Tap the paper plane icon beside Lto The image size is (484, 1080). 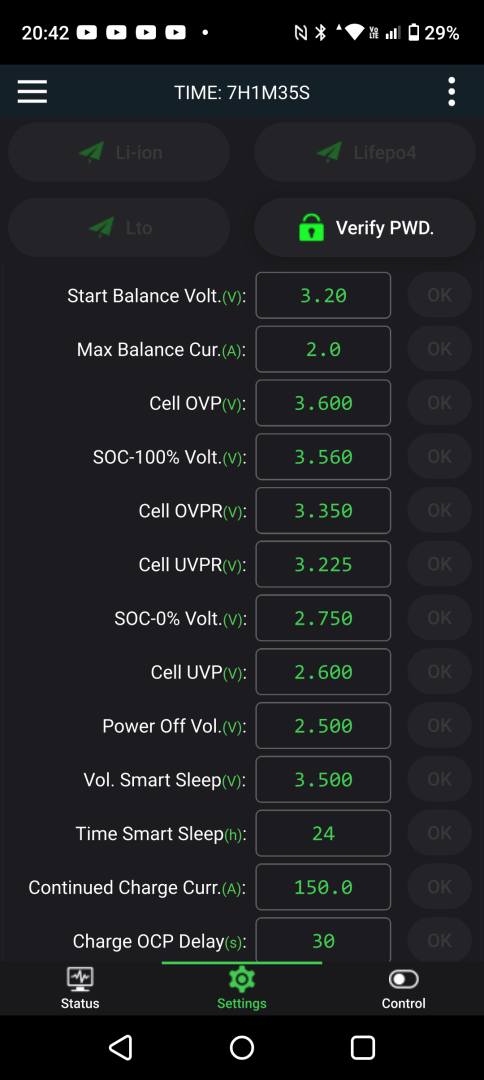pyautogui.click(x=101, y=227)
